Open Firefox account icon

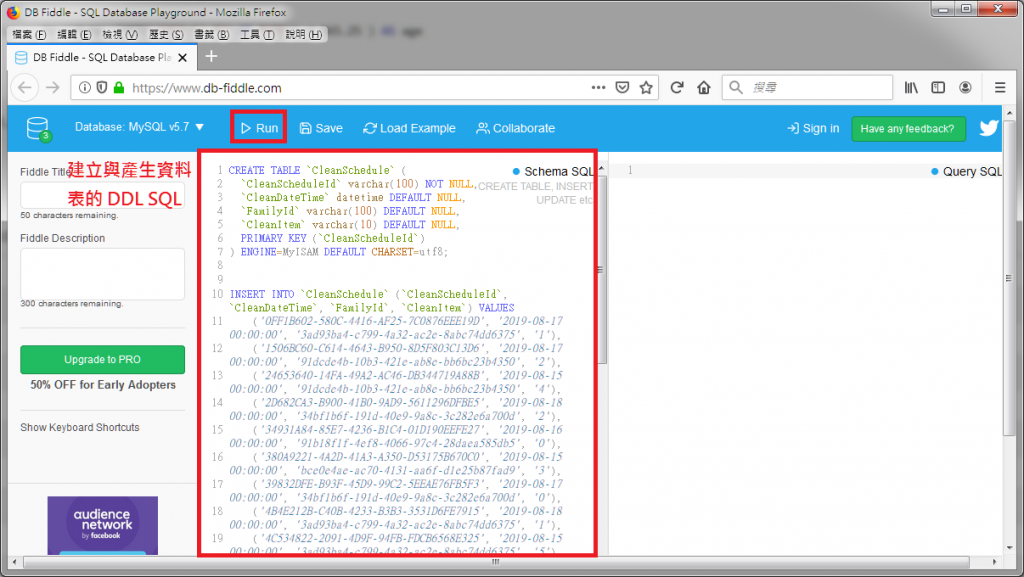[x=965, y=87]
